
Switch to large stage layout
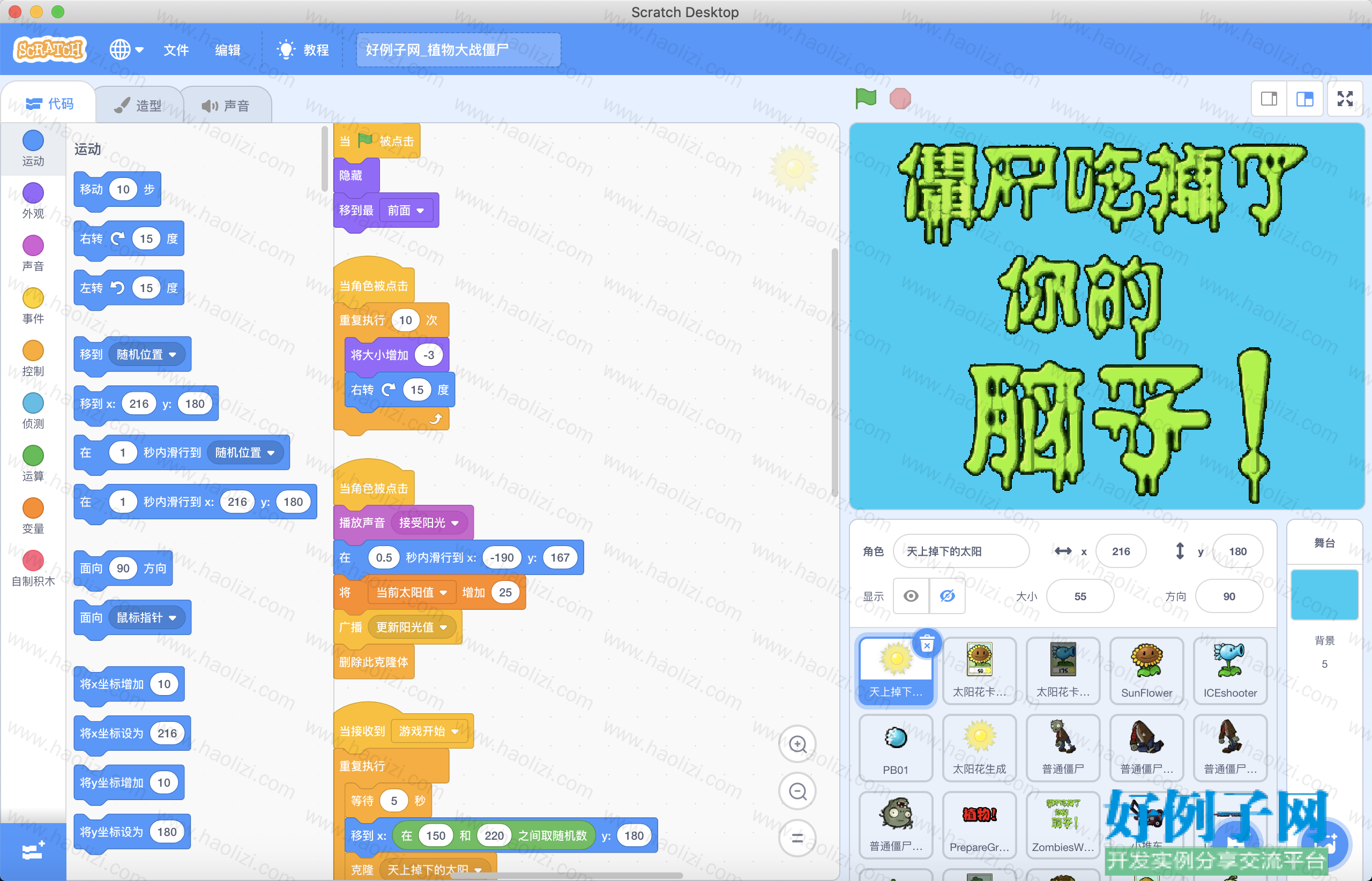[x=1304, y=99]
